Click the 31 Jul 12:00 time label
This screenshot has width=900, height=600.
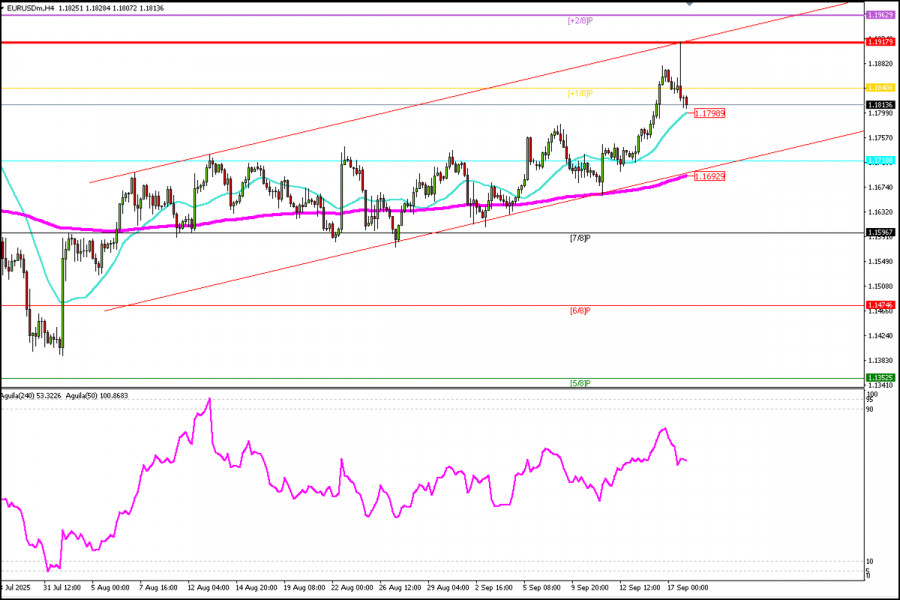coord(61,588)
